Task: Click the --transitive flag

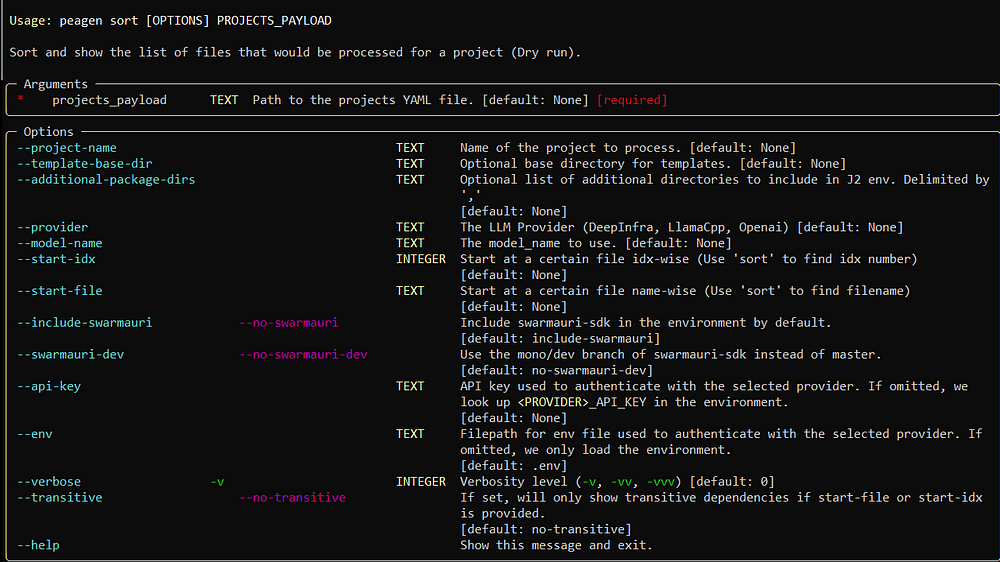Action: pos(60,498)
